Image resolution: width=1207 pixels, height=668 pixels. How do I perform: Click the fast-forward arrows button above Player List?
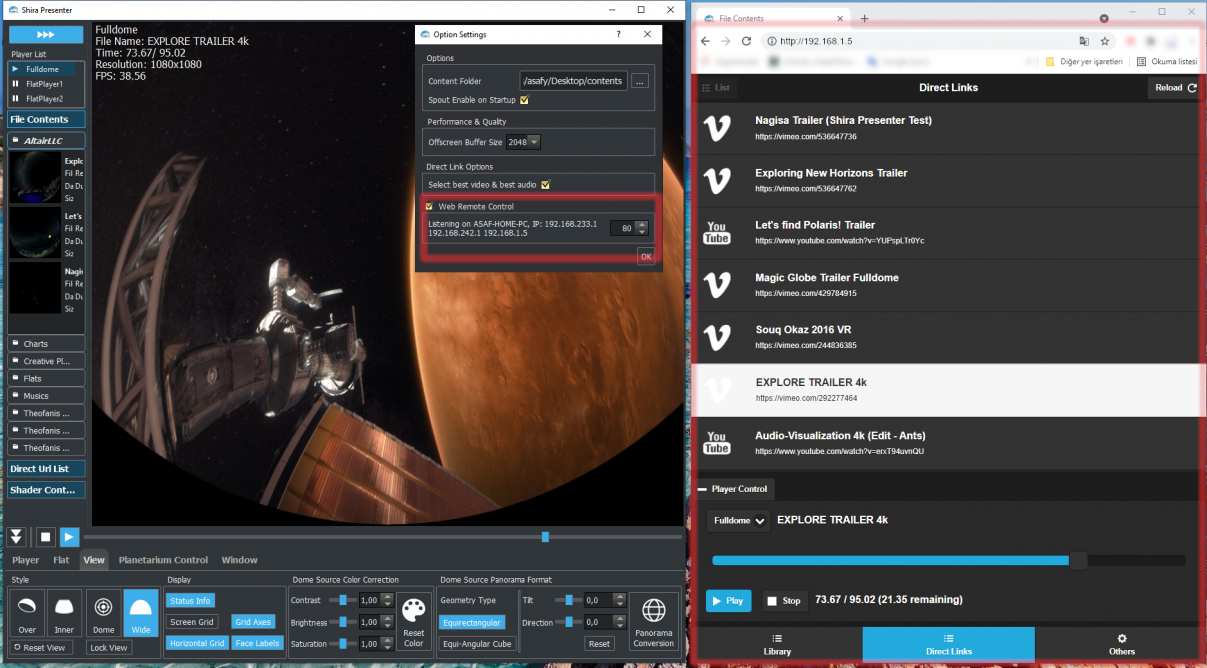click(47, 35)
